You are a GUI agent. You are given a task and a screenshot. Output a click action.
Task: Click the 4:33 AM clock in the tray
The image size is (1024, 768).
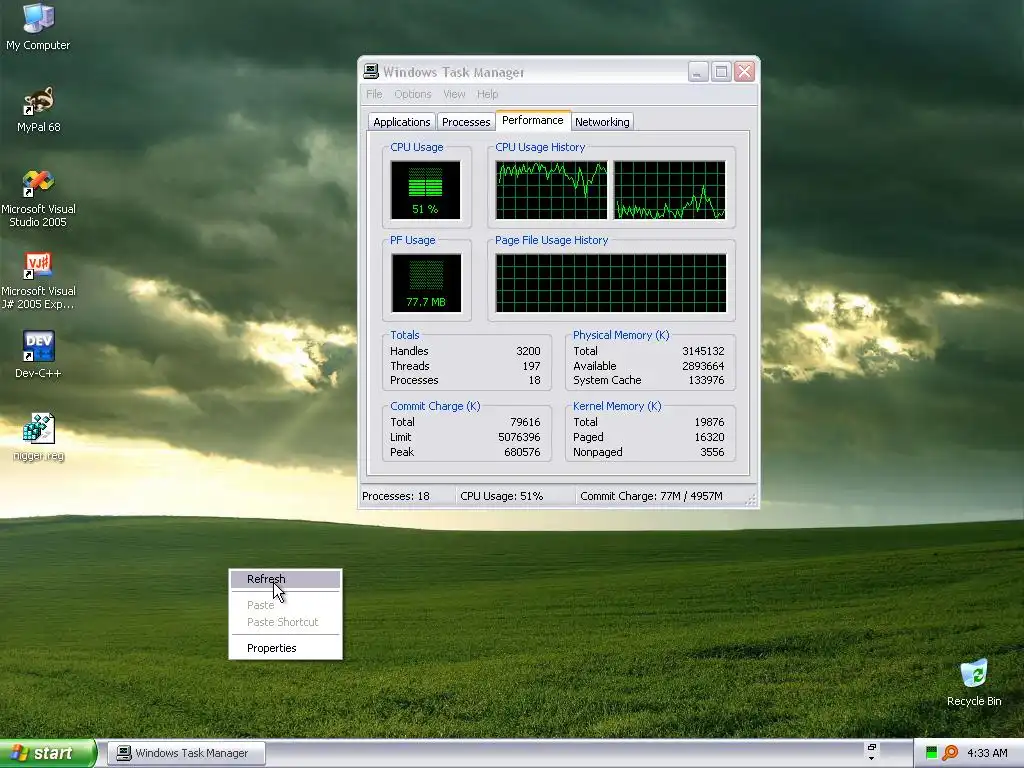987,753
